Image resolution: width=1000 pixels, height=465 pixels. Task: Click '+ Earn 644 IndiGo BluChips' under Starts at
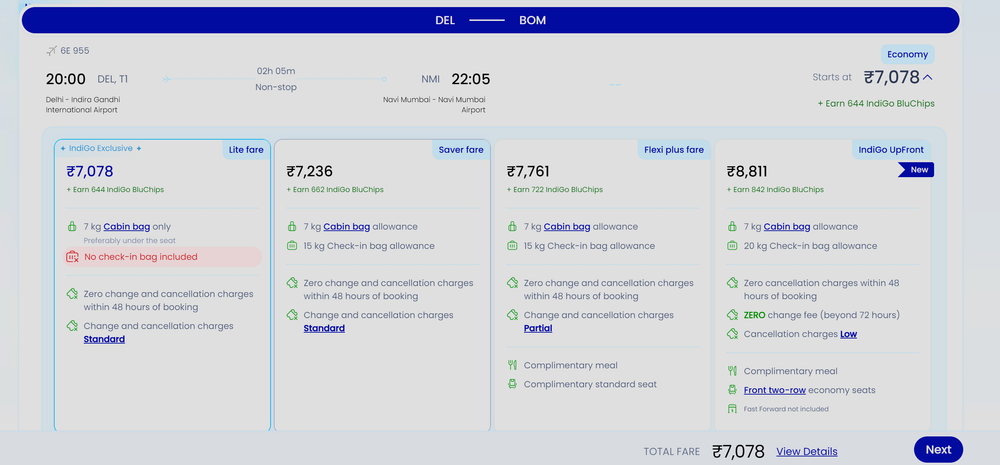876,103
